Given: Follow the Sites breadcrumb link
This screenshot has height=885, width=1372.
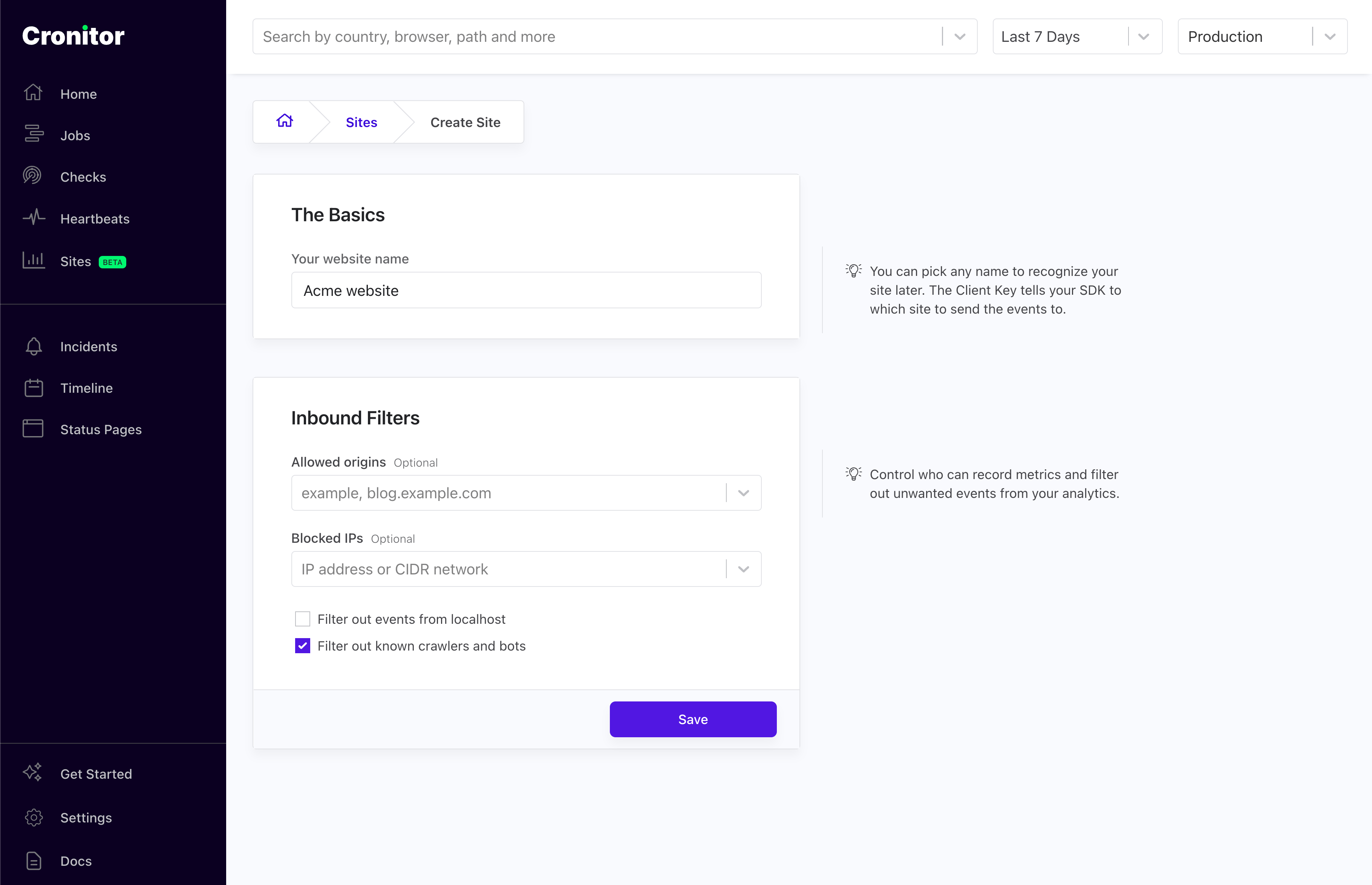Looking at the screenshot, I should tap(361, 122).
